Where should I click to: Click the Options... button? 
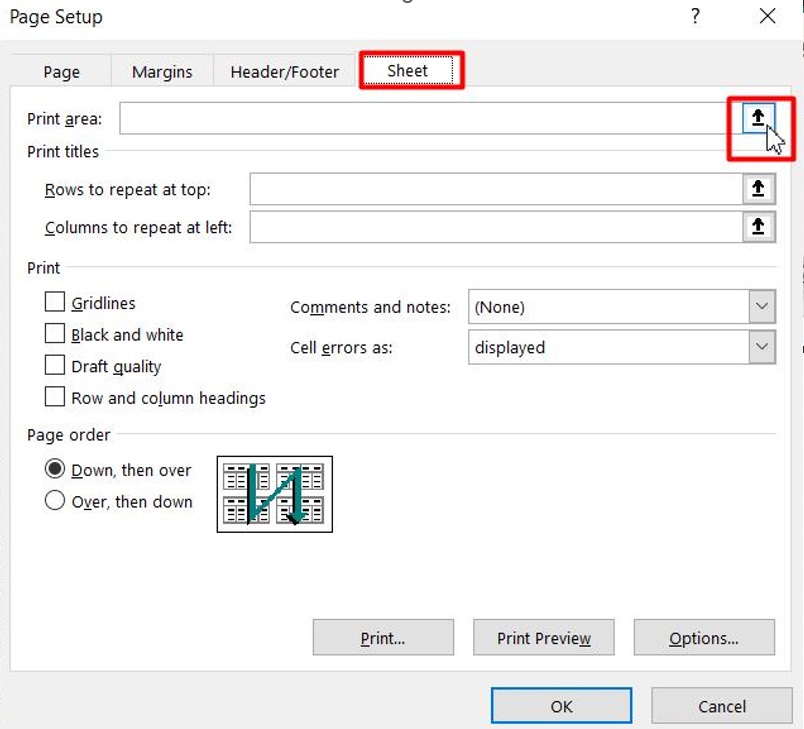pyautogui.click(x=704, y=637)
